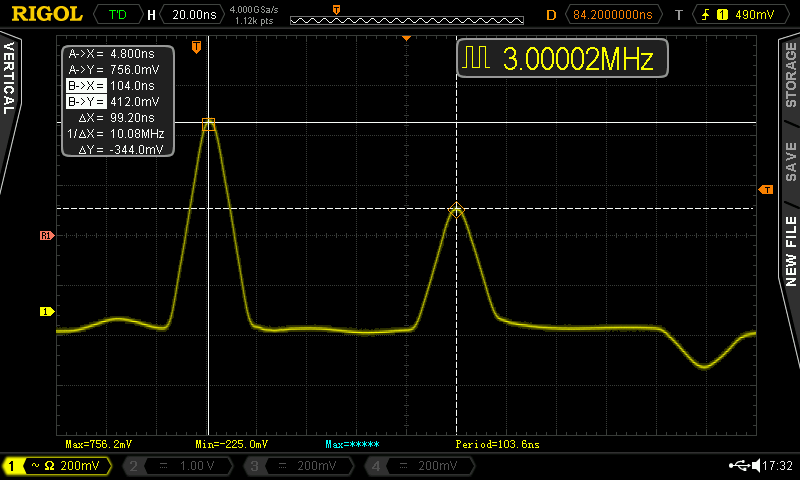Screen dimensions: 800x480
Task: Click the rising edge trigger icon
Action: (706, 14)
